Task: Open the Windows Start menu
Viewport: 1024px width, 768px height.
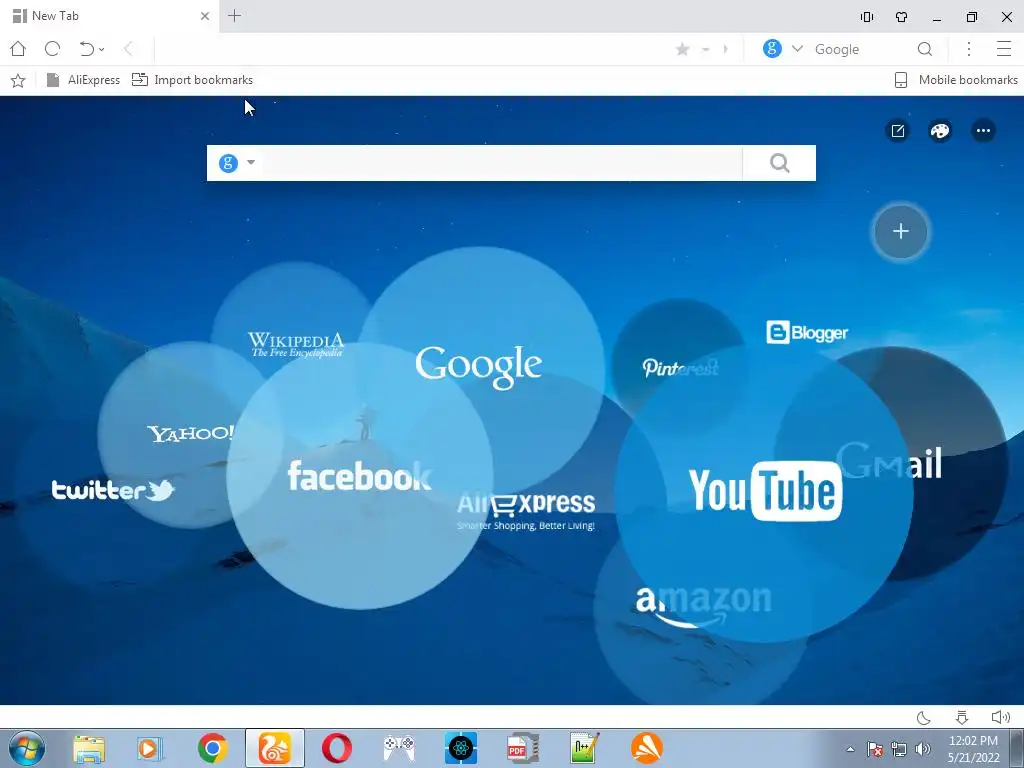Action: tap(26, 748)
